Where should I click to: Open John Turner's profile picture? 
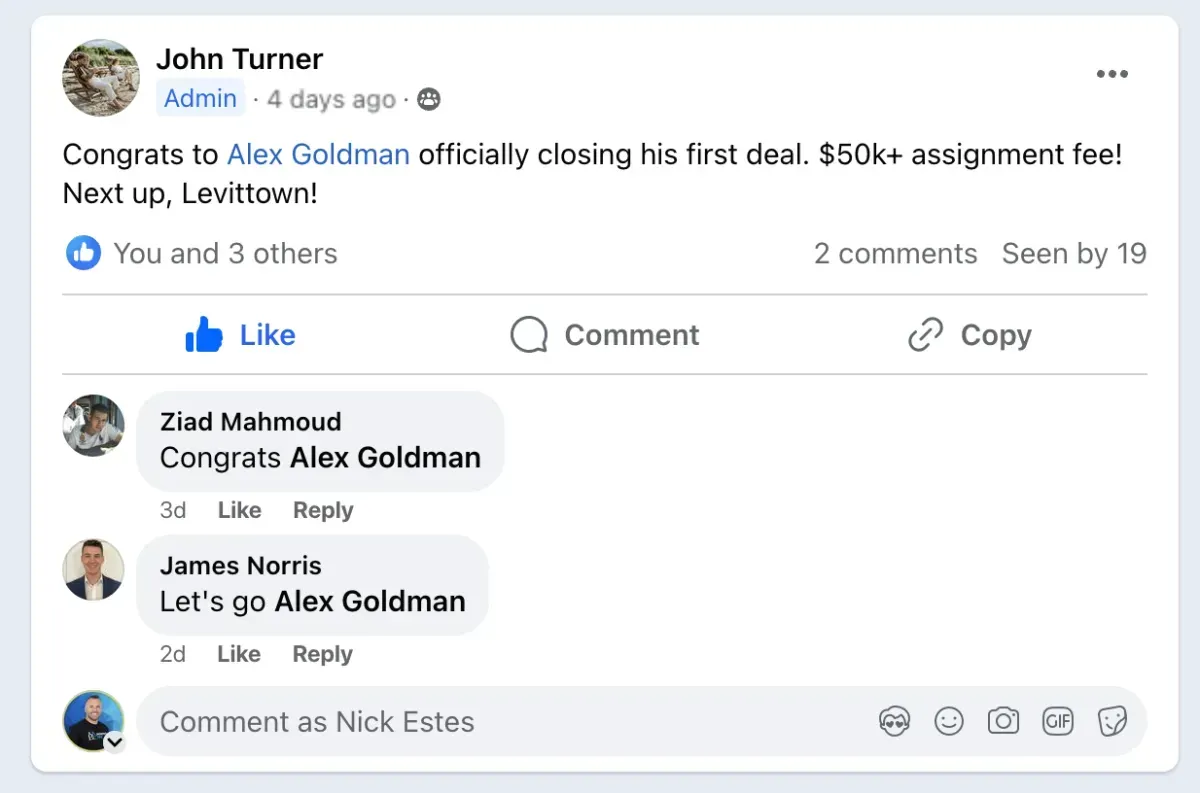pos(101,78)
